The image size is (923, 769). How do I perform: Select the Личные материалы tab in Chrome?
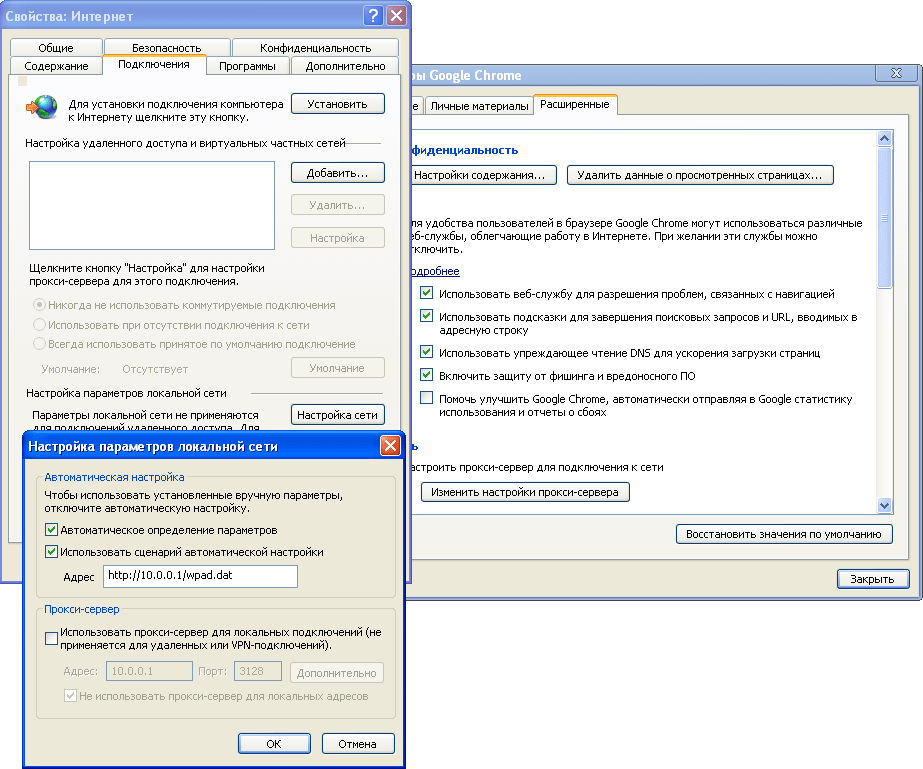[478, 105]
